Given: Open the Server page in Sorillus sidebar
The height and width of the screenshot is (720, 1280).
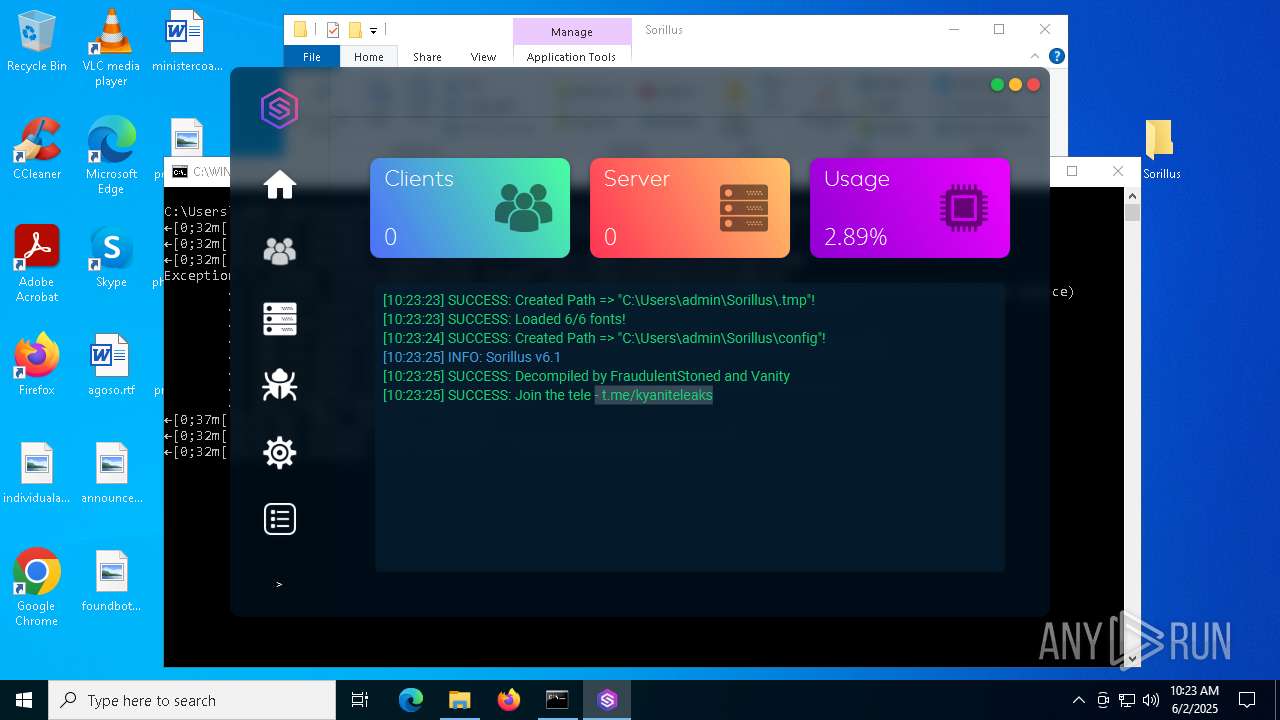Looking at the screenshot, I should click(280, 318).
